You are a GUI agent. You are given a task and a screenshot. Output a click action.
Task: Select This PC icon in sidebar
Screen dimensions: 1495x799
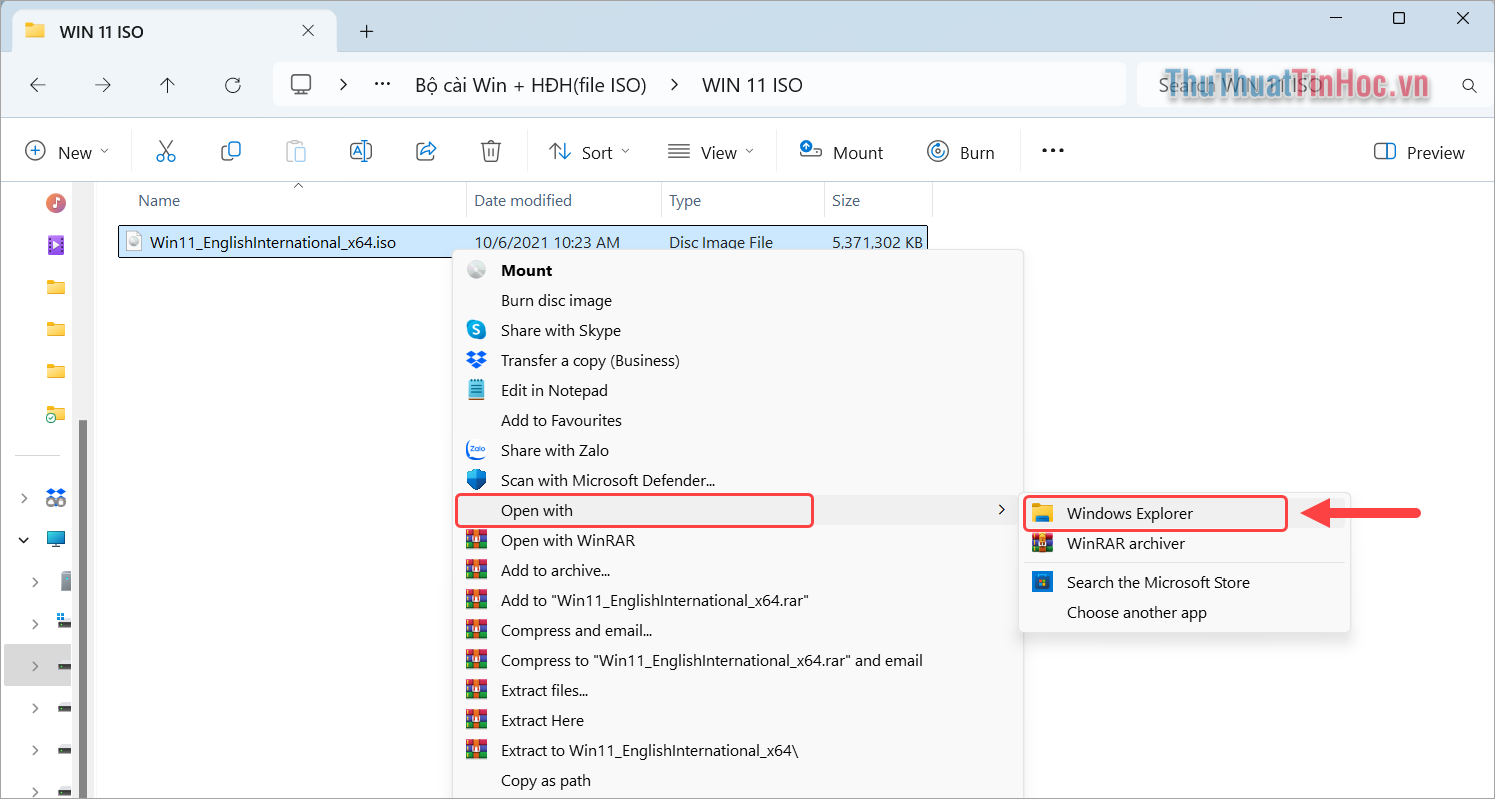click(x=56, y=539)
